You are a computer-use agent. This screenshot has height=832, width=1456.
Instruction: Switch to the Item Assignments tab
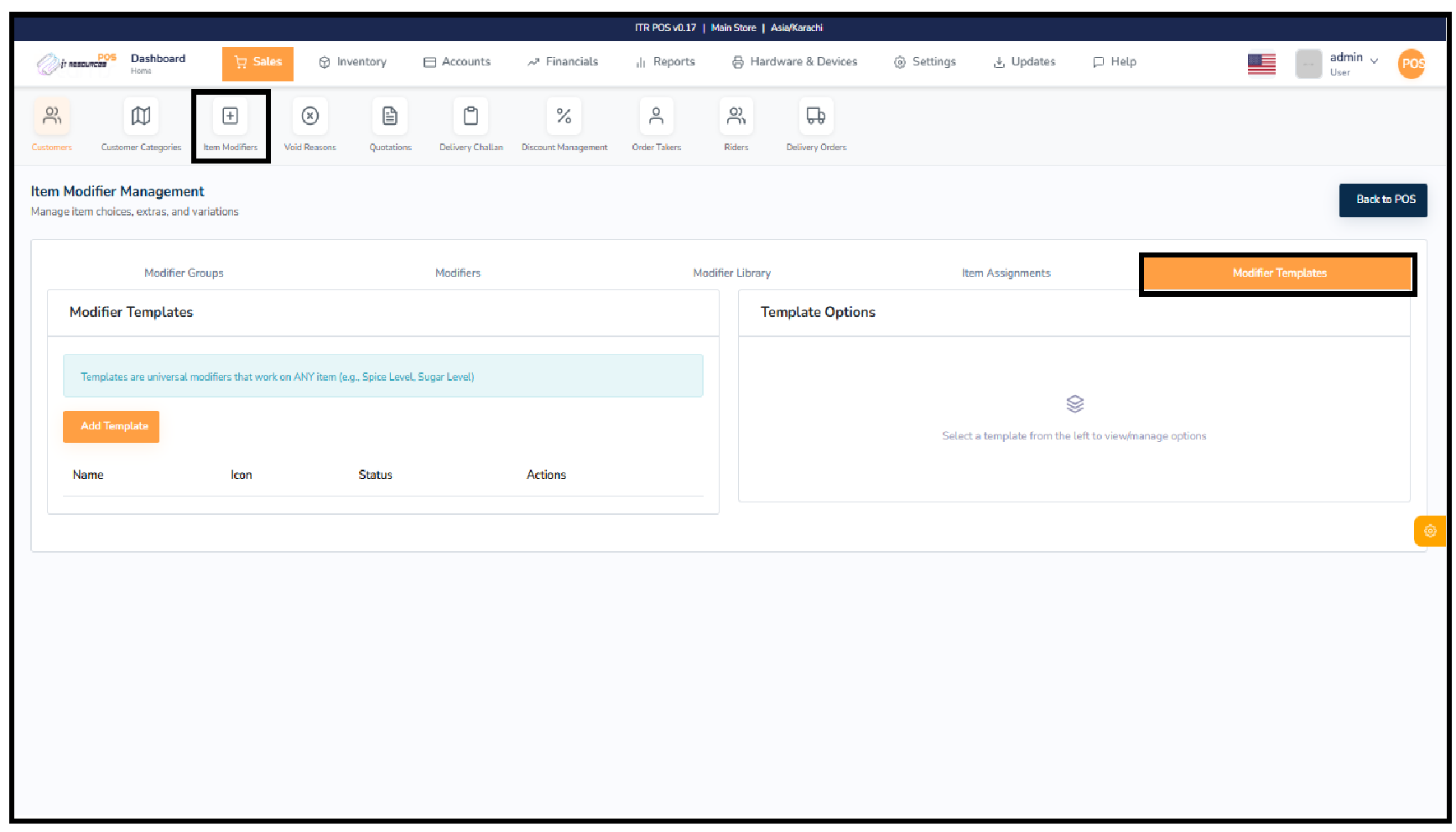point(1006,273)
